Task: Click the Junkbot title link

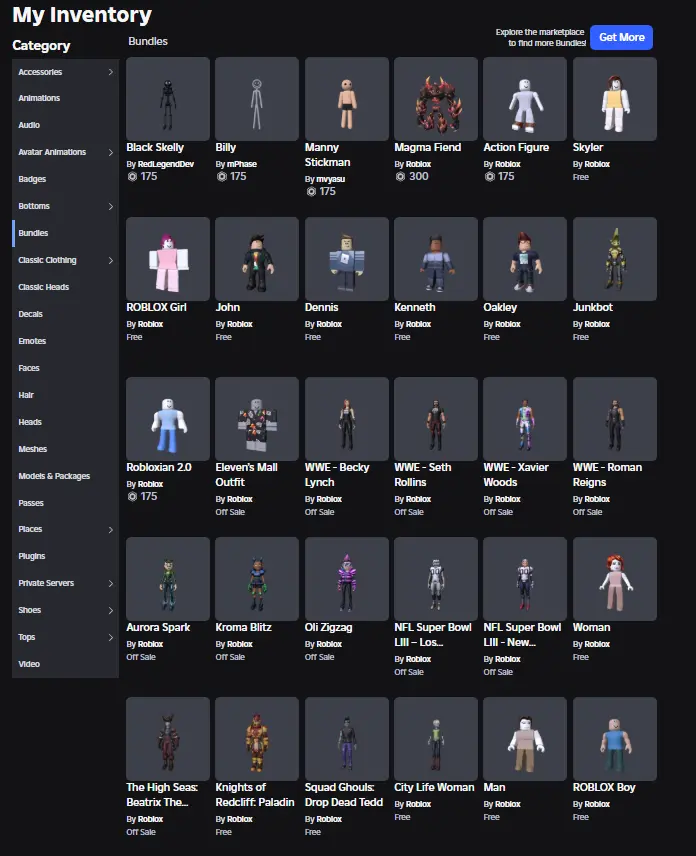Action: [592, 307]
